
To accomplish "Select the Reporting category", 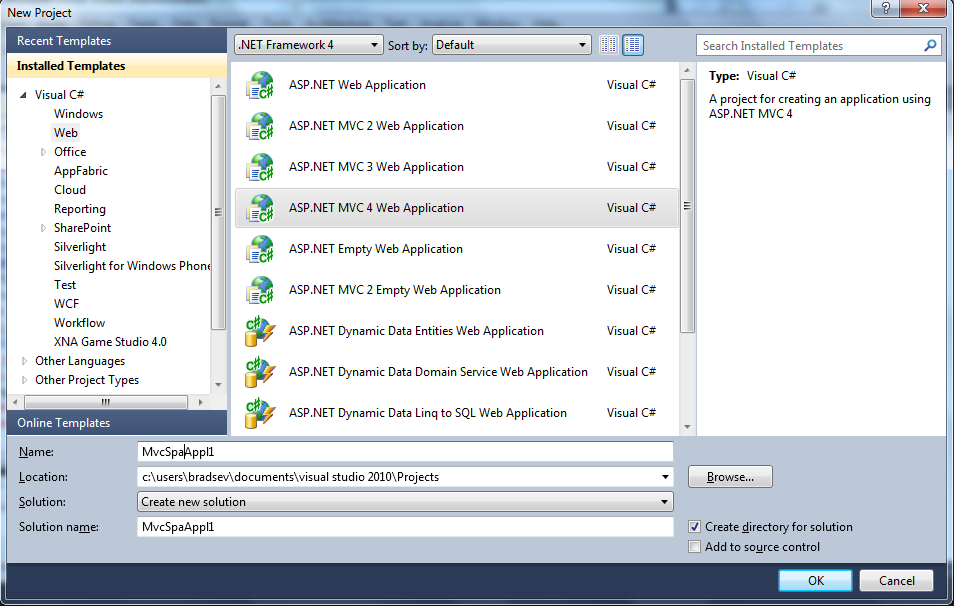I will [x=80, y=209].
